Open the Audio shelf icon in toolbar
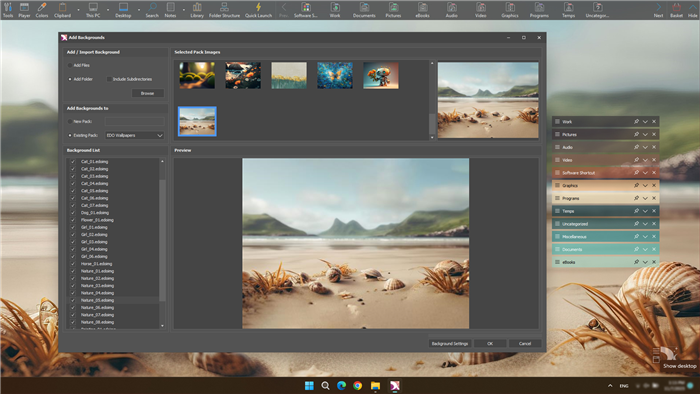This screenshot has height=394, width=700. click(x=451, y=9)
